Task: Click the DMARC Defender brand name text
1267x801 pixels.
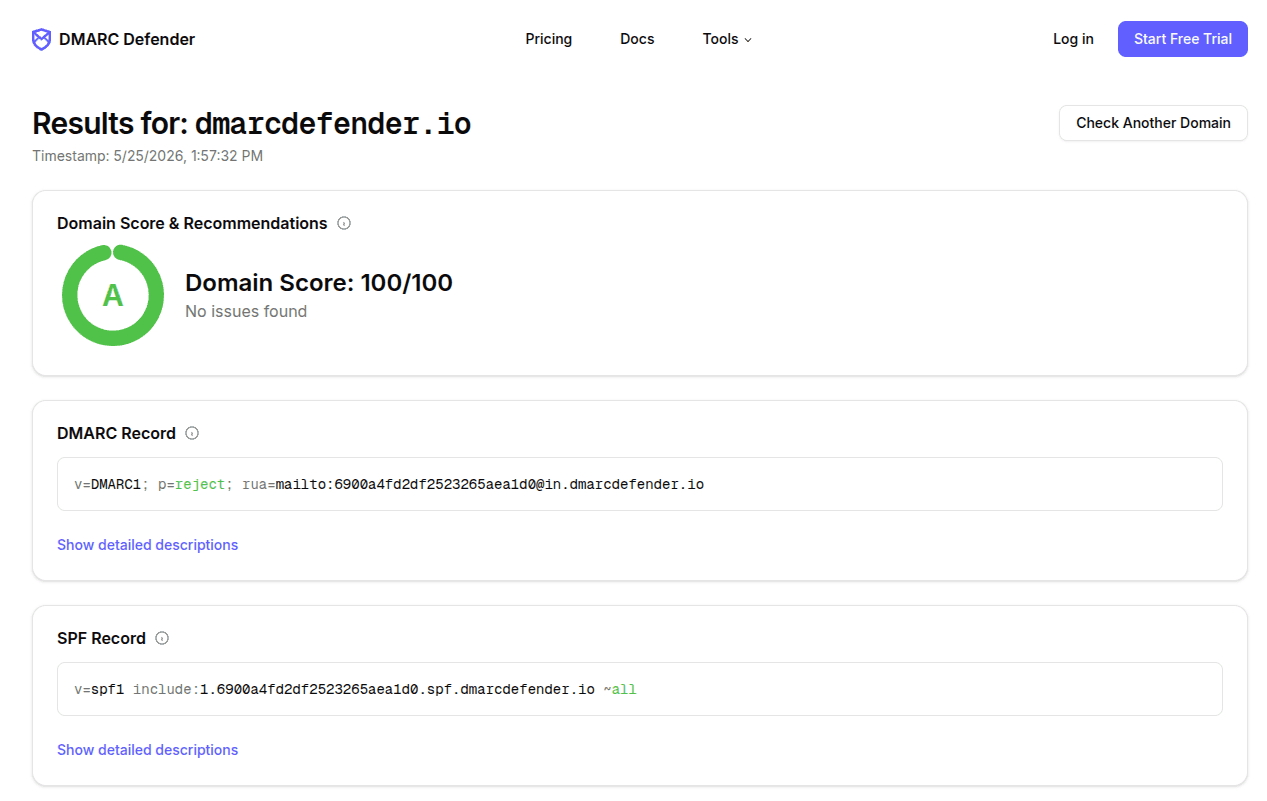Action: pyautogui.click(x=127, y=39)
